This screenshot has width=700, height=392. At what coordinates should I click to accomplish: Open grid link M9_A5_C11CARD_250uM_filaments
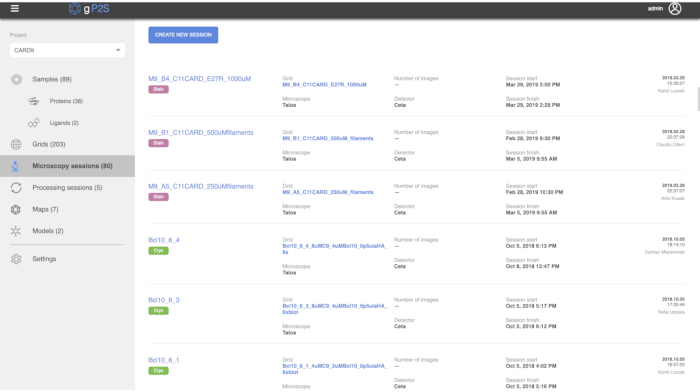pyautogui.click(x=328, y=192)
